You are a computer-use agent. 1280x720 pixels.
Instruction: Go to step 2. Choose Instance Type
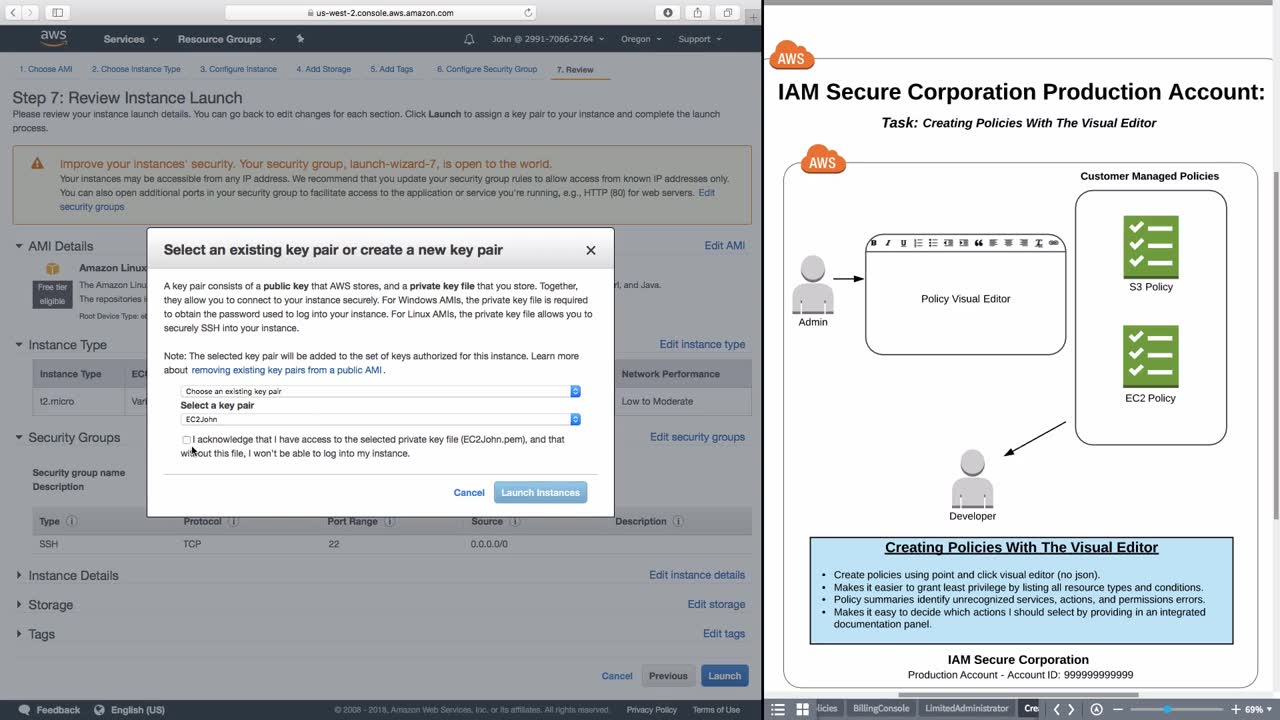(x=136, y=70)
